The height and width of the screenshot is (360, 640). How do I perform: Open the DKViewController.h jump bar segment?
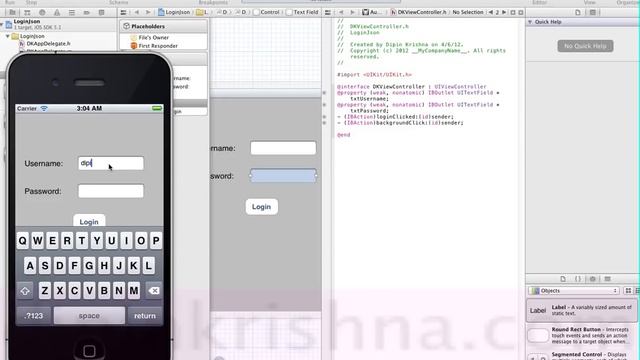click(418, 12)
